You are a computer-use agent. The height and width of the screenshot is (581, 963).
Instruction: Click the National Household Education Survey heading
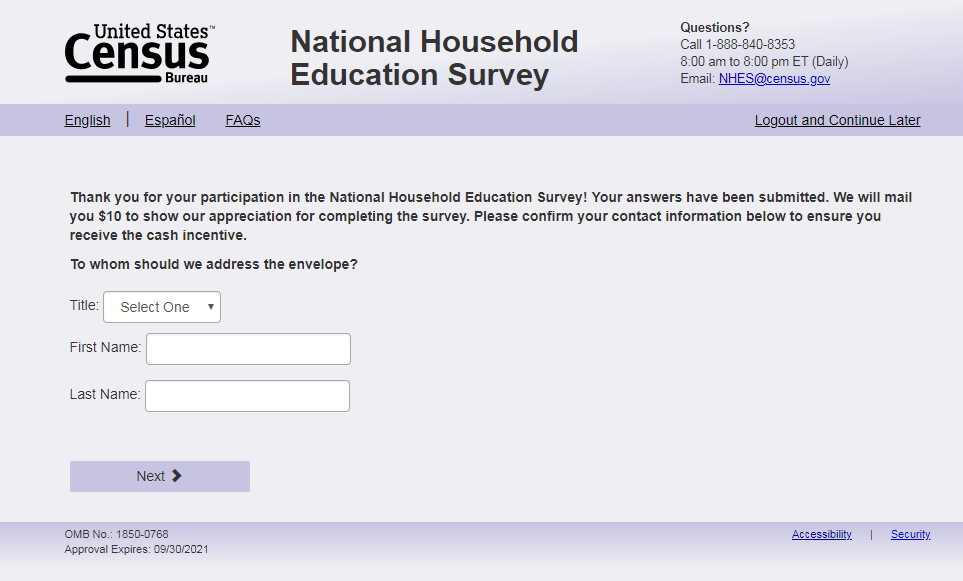pos(434,58)
